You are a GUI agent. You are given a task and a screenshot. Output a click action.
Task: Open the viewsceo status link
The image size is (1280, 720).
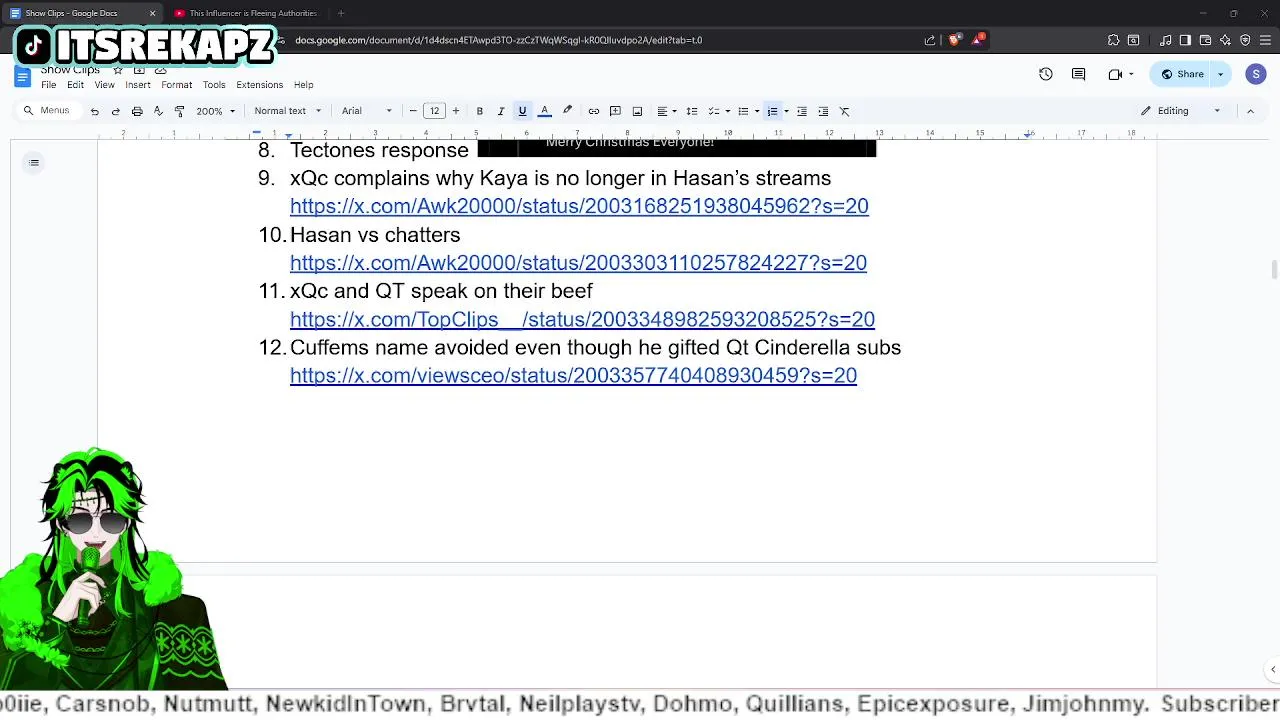click(x=573, y=375)
